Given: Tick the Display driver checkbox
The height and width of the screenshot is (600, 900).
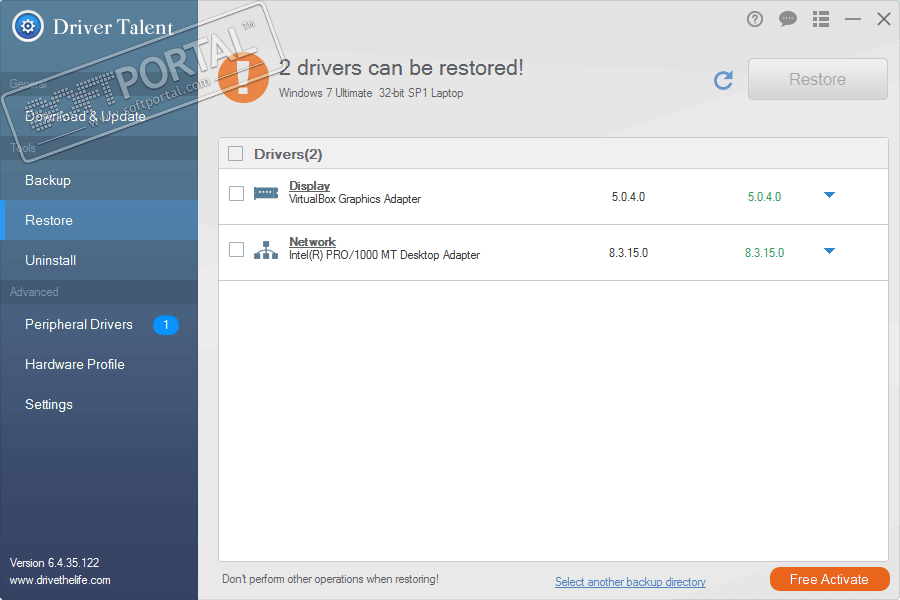Looking at the screenshot, I should (236, 193).
